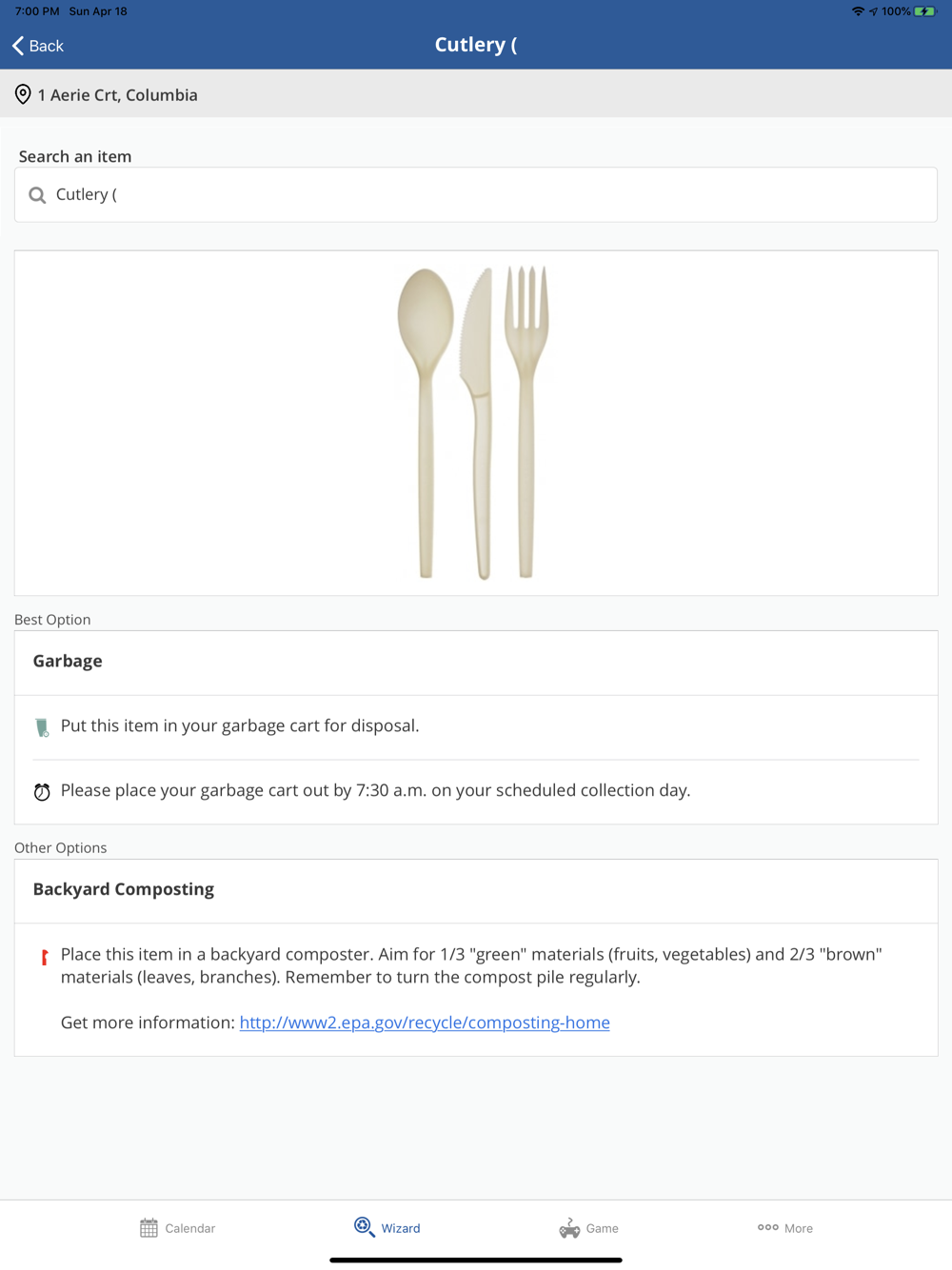
Task: Select the 1 Aerie Crt, Columbia address
Action: [118, 95]
